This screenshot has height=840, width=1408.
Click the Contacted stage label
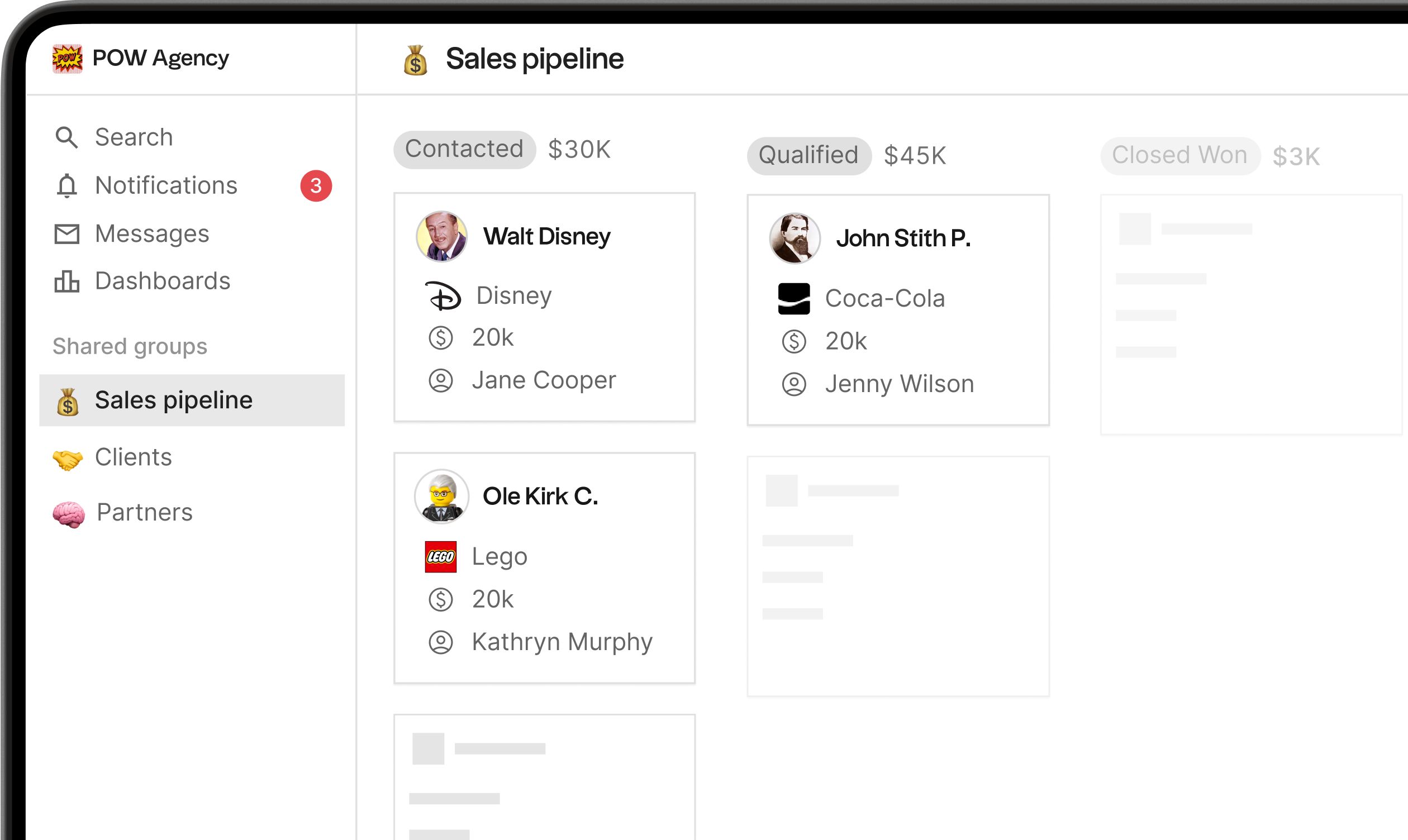464,150
